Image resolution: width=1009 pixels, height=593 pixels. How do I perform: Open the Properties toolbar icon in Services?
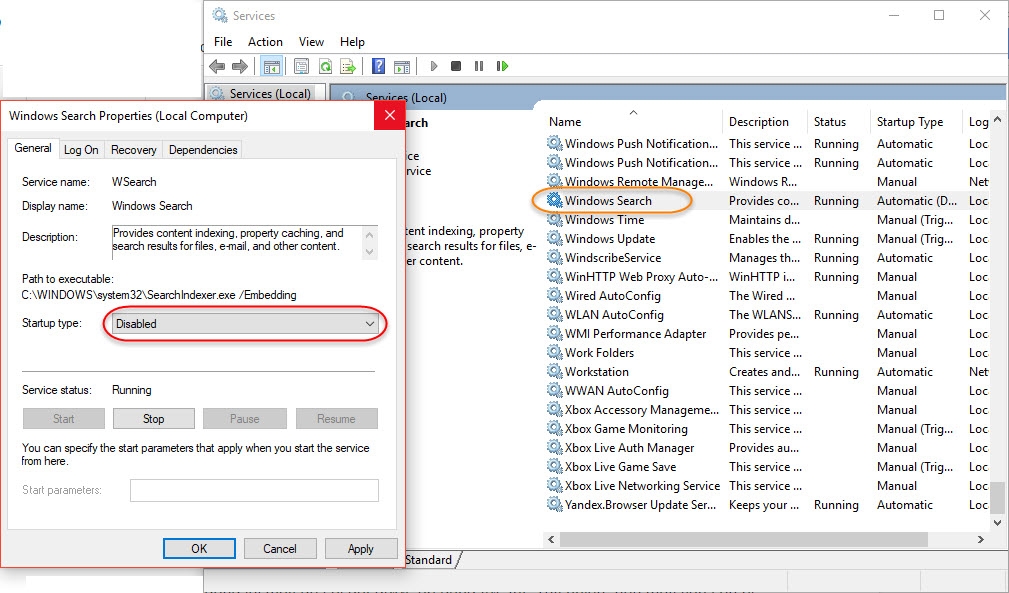(301, 66)
